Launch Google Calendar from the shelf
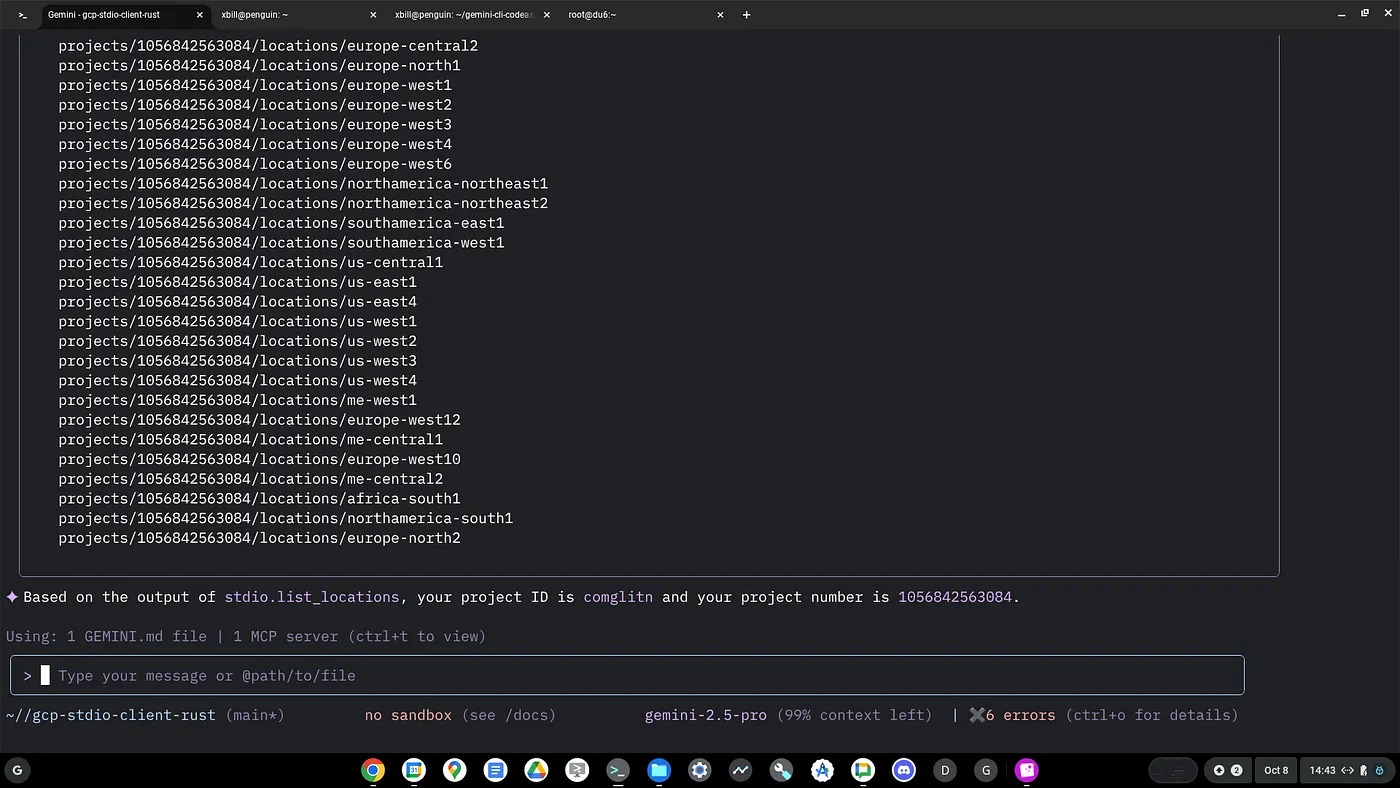Viewport: 1400px width, 788px height. pyautogui.click(x=413, y=770)
